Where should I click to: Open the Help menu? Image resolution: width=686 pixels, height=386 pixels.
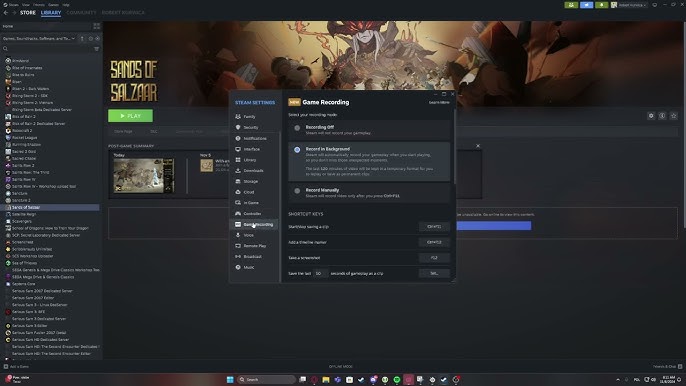tap(66, 5)
